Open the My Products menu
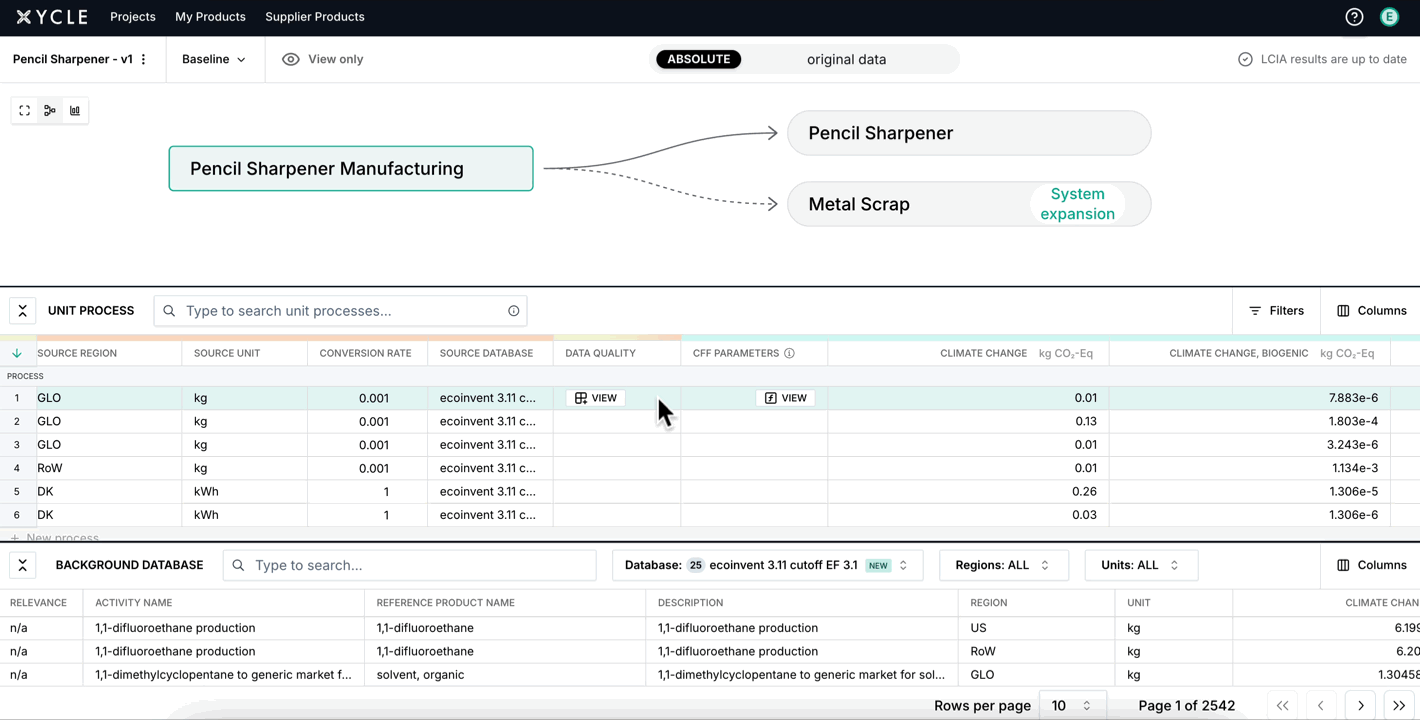Screen dimensions: 1420x720 pos(210,17)
